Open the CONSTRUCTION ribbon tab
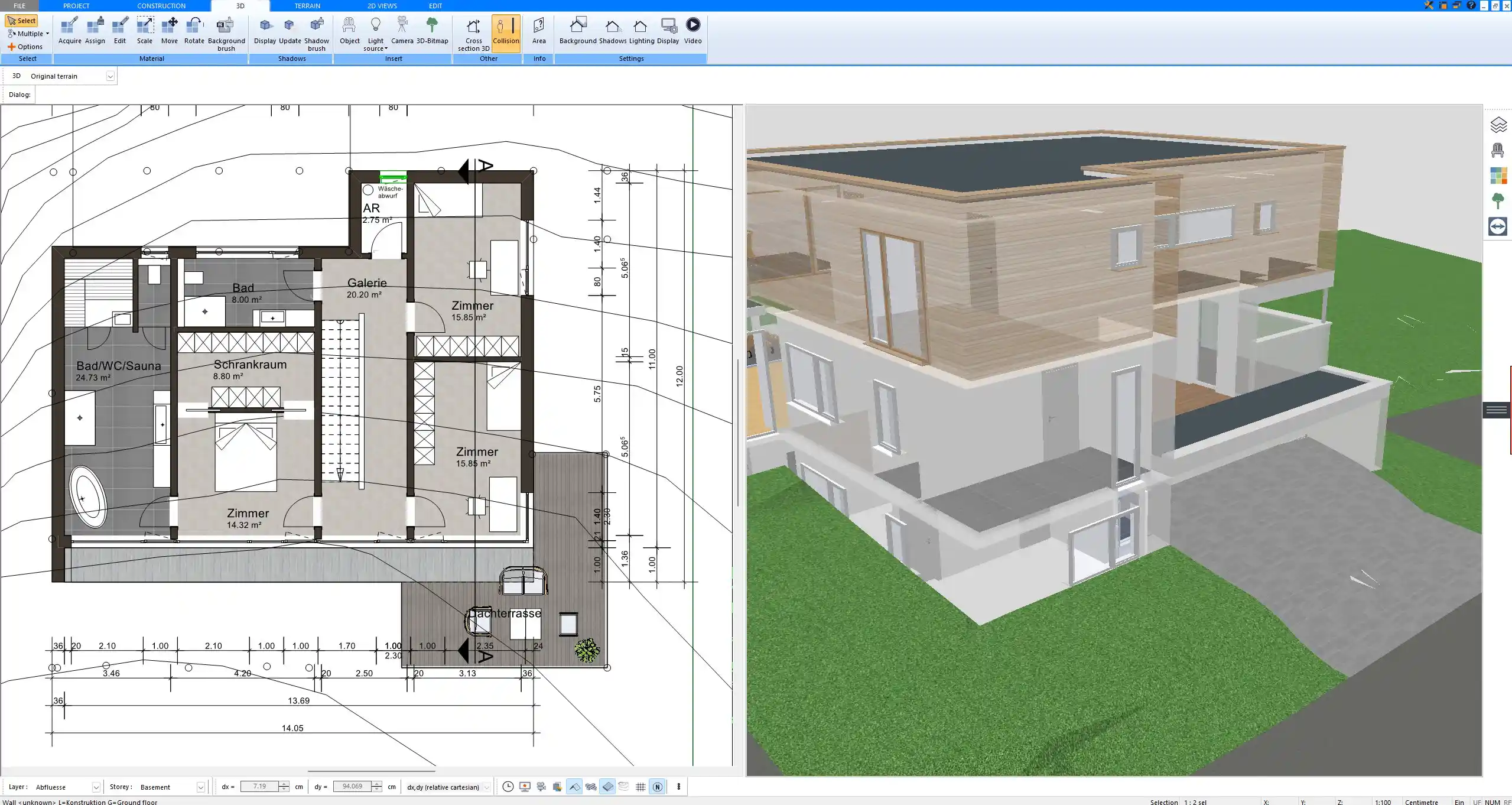The image size is (1512, 805). [x=161, y=6]
